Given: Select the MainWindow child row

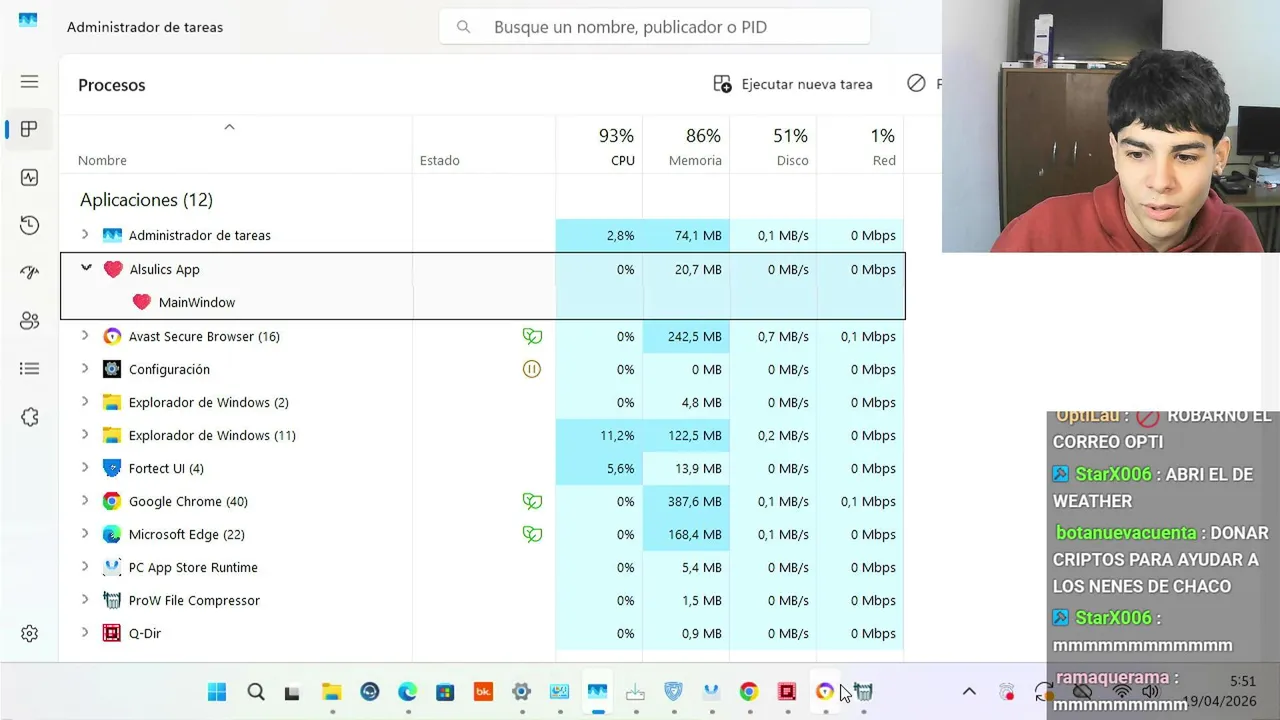Looking at the screenshot, I should tap(483, 302).
